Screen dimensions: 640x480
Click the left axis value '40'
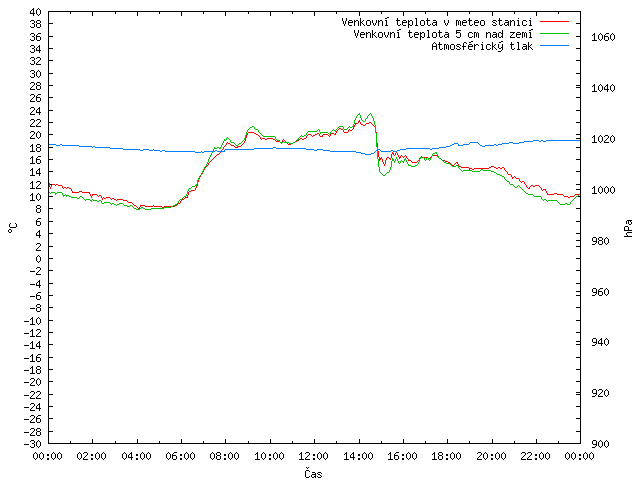(36, 12)
